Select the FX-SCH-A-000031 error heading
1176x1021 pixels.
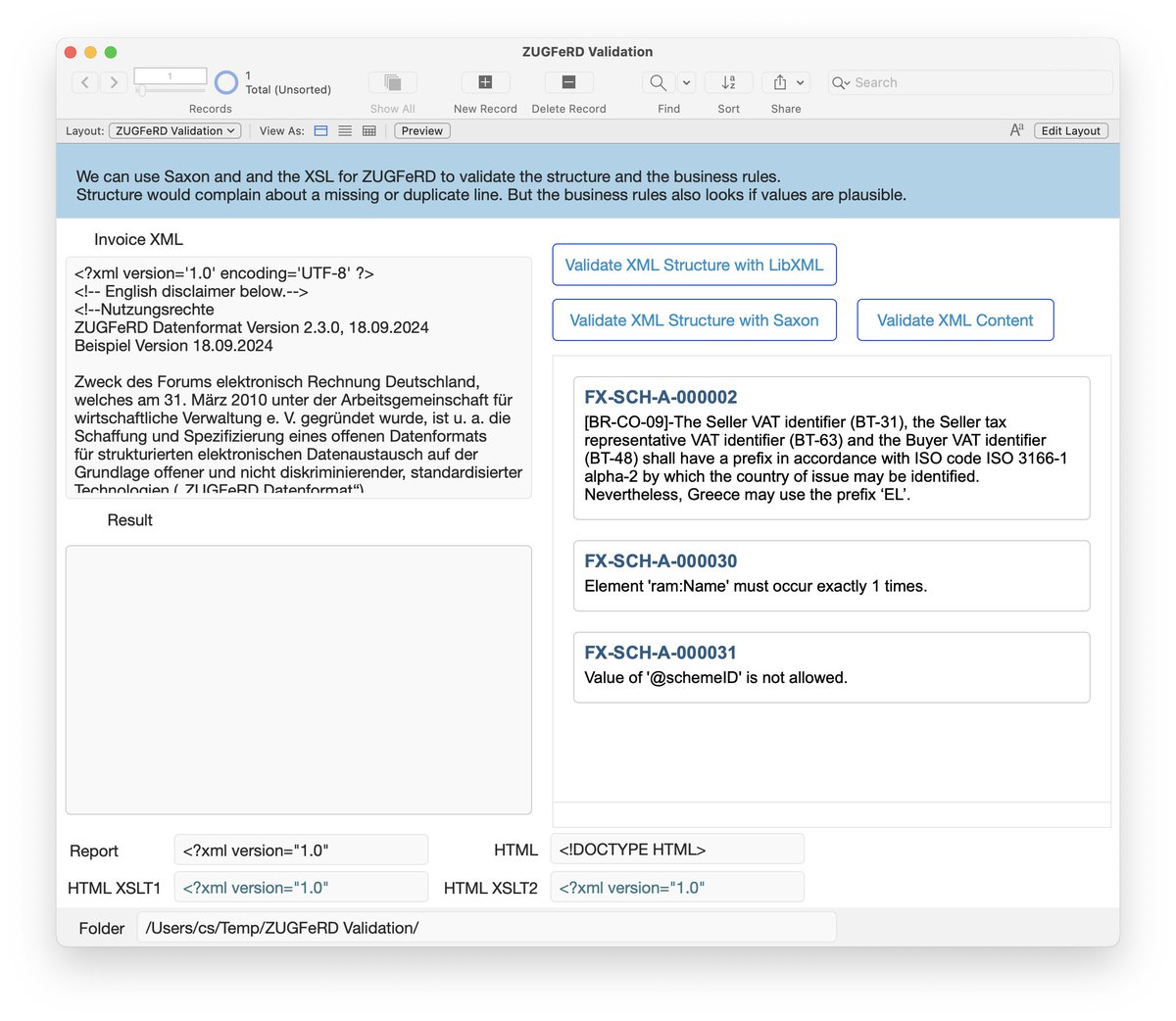[x=661, y=652]
